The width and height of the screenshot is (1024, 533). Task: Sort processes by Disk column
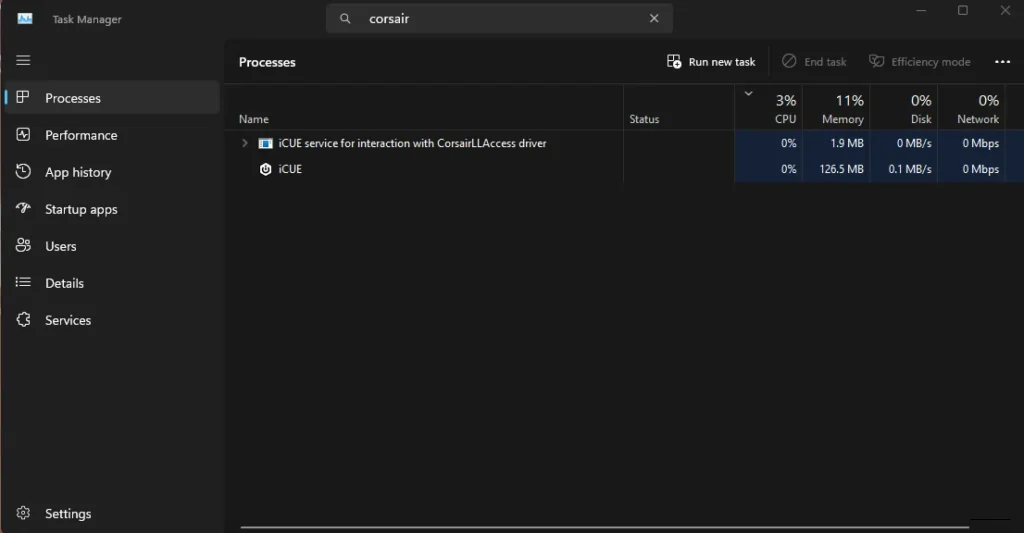[x=904, y=108]
